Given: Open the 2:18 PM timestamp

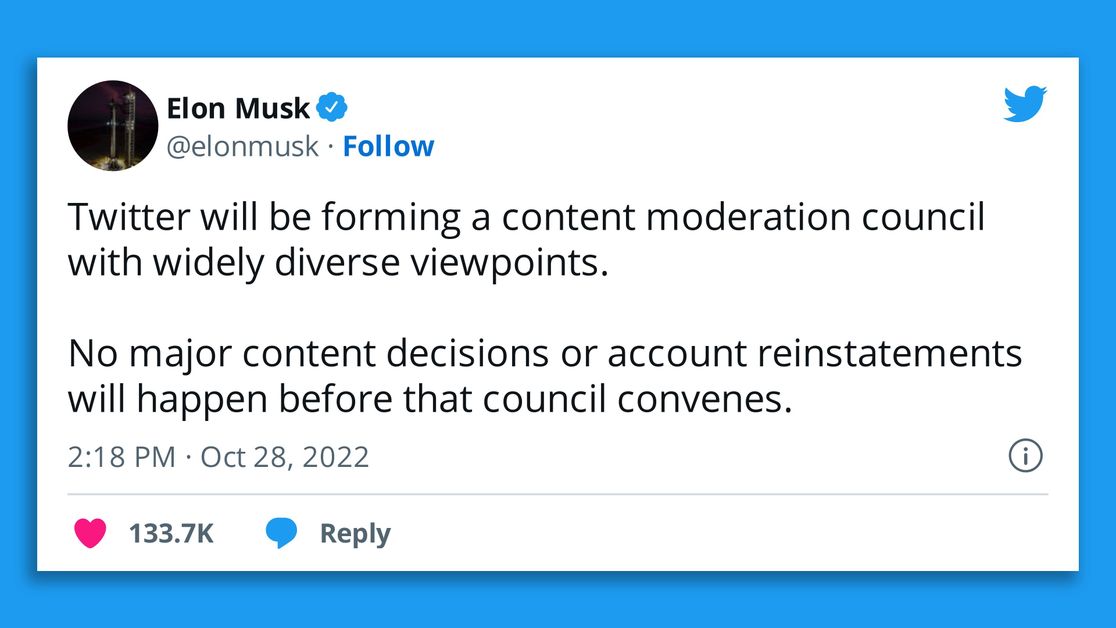Looking at the screenshot, I should click(121, 457).
